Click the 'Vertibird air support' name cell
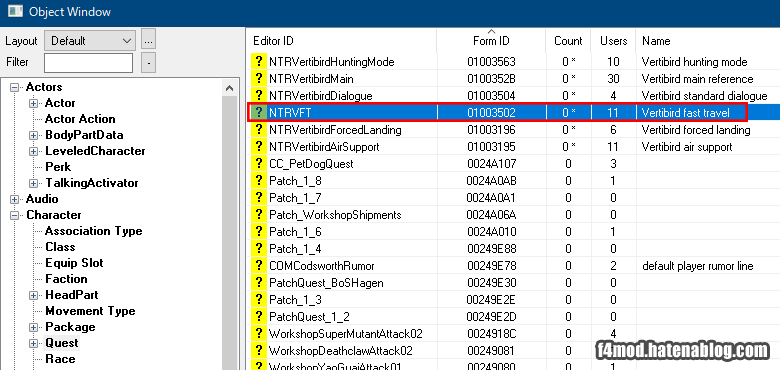Screen dimensions: 780x370 (687, 147)
